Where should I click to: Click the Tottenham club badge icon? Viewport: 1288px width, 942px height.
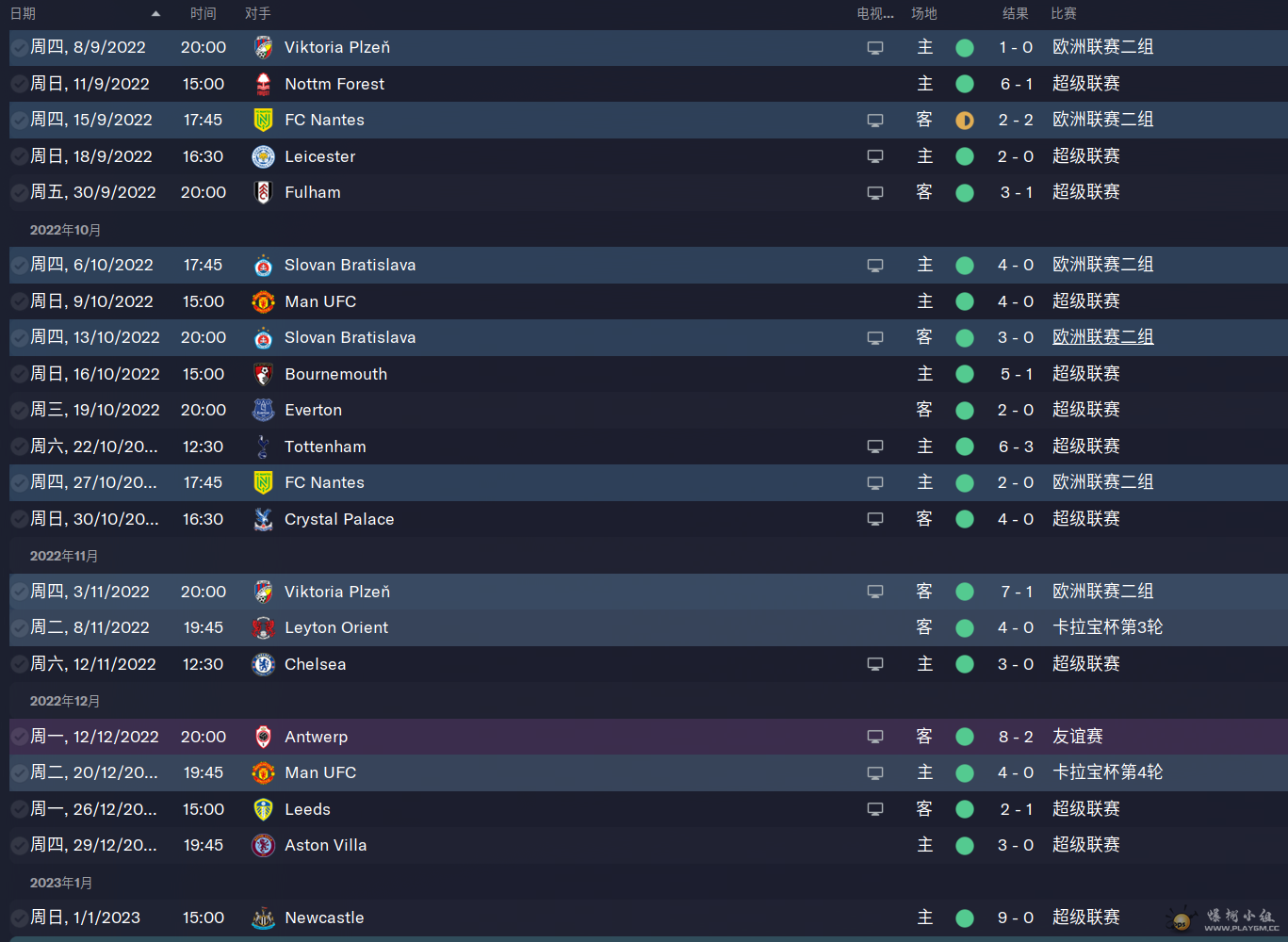(x=264, y=447)
